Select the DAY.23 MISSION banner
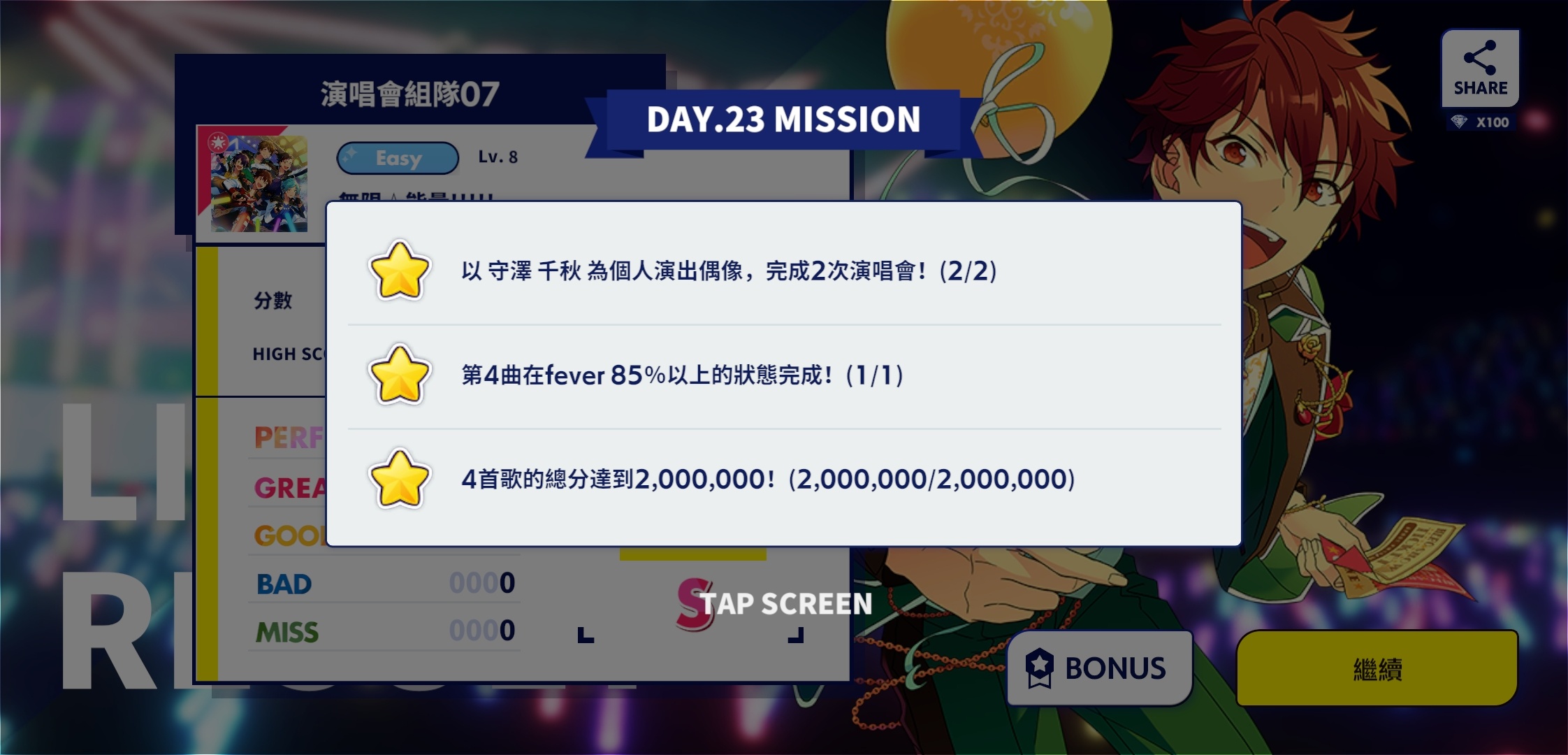This screenshot has width=1568, height=755. pyautogui.click(x=783, y=120)
